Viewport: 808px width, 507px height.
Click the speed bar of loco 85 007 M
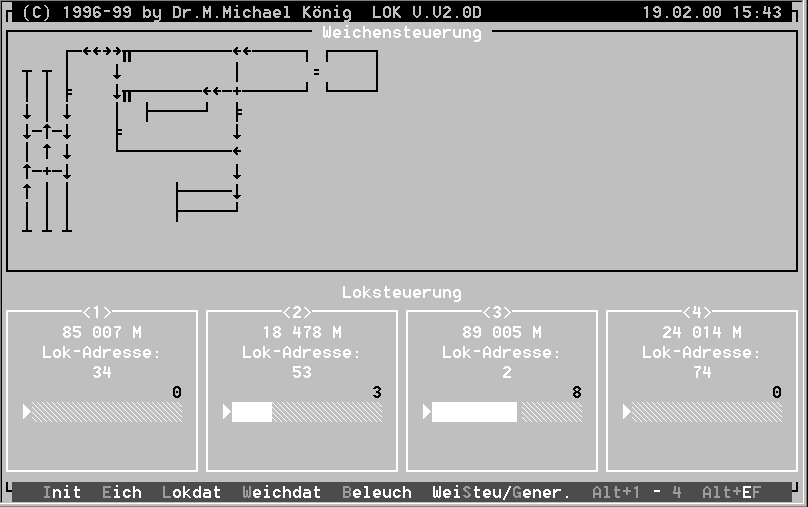coord(107,412)
